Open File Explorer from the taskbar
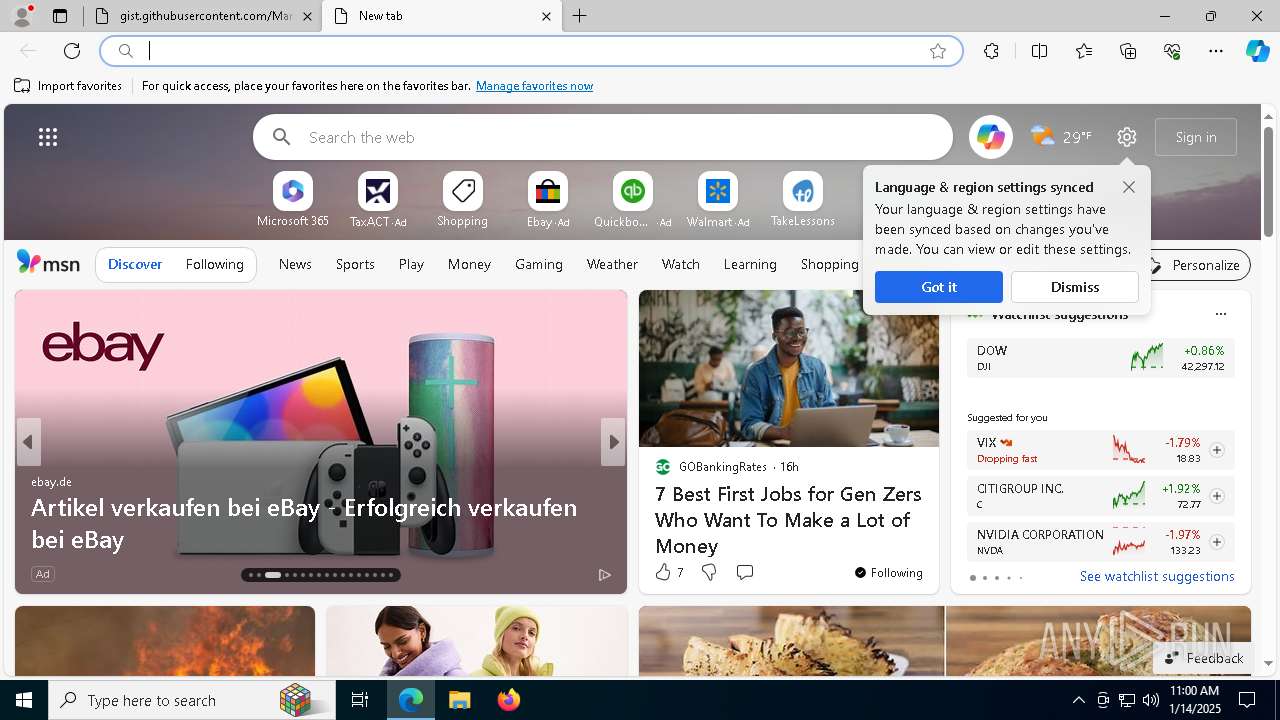The width and height of the screenshot is (1280, 720). (x=459, y=700)
